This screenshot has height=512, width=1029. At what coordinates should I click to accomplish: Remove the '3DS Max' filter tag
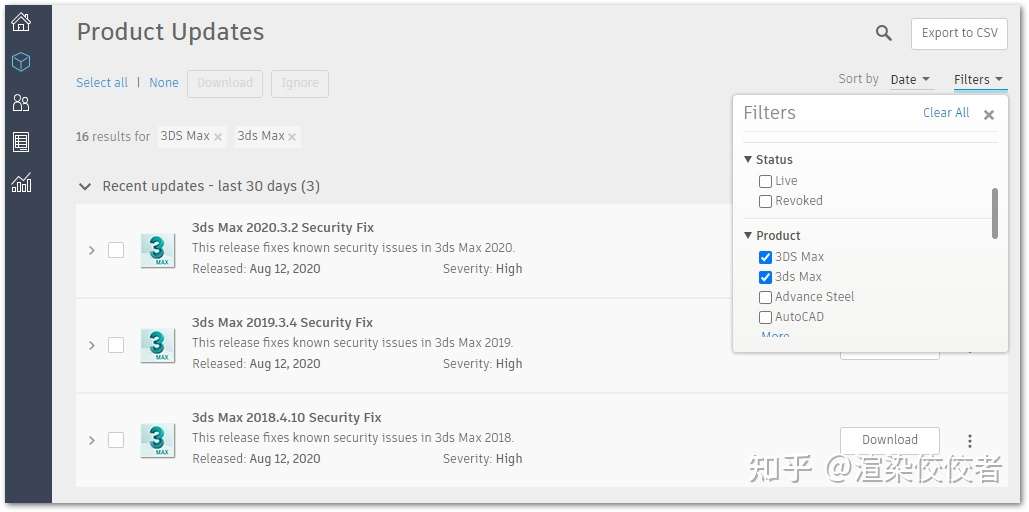[218, 137]
